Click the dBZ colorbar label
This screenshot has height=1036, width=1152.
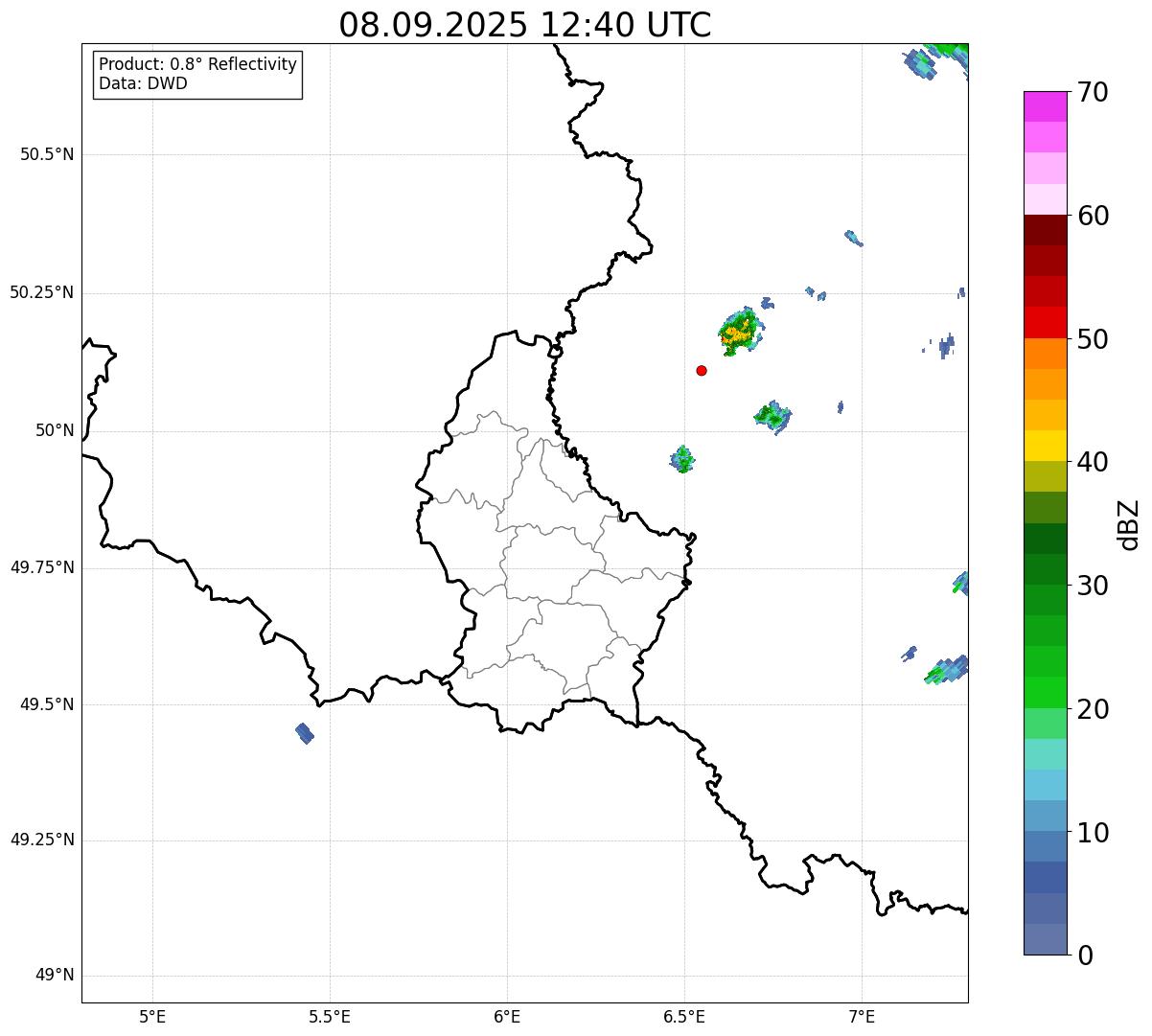pyautogui.click(x=1129, y=524)
